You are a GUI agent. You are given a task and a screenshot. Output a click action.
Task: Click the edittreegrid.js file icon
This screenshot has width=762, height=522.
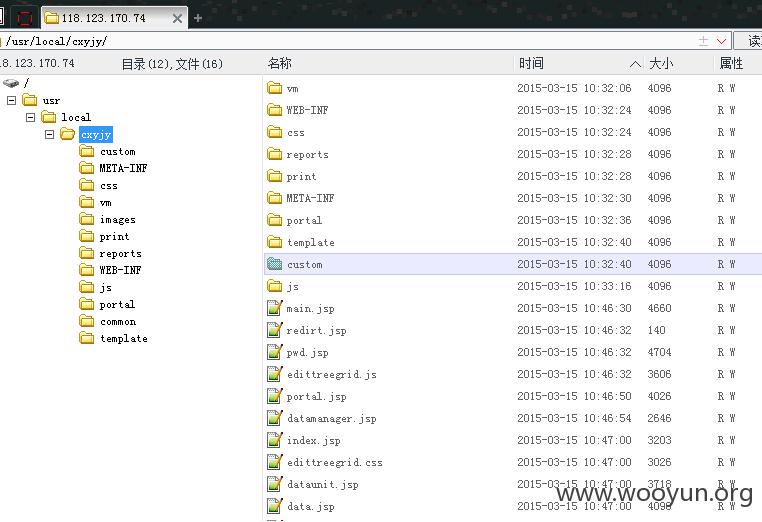pos(275,374)
